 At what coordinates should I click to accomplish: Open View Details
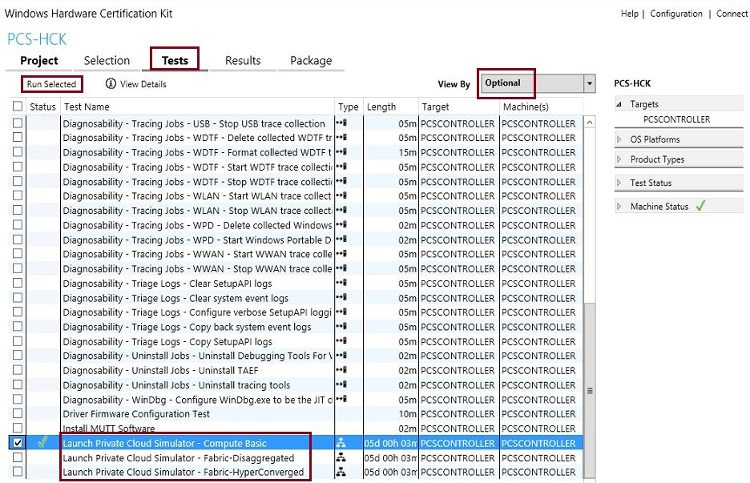pos(143,84)
